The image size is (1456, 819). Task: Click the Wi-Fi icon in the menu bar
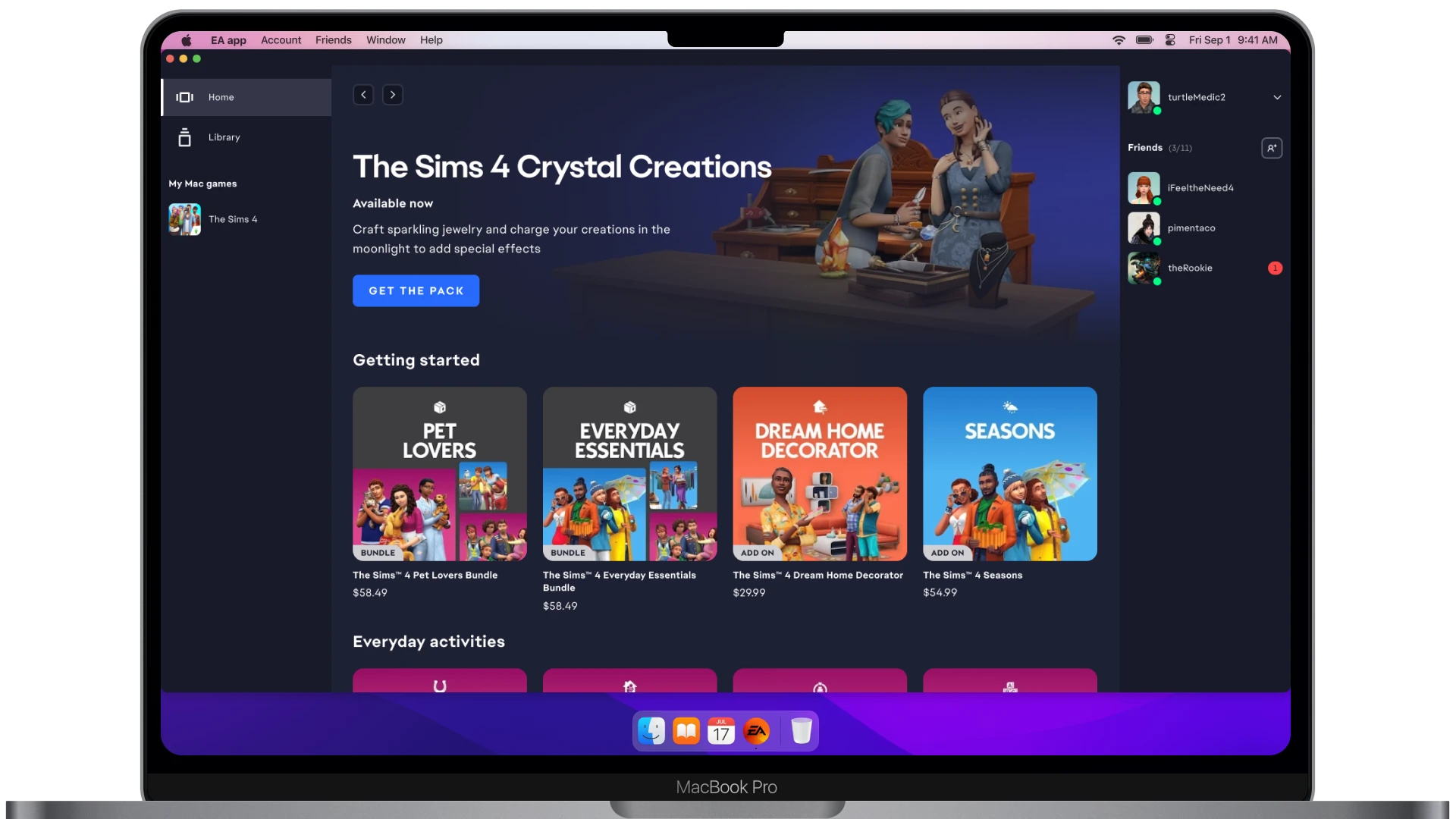click(1118, 40)
